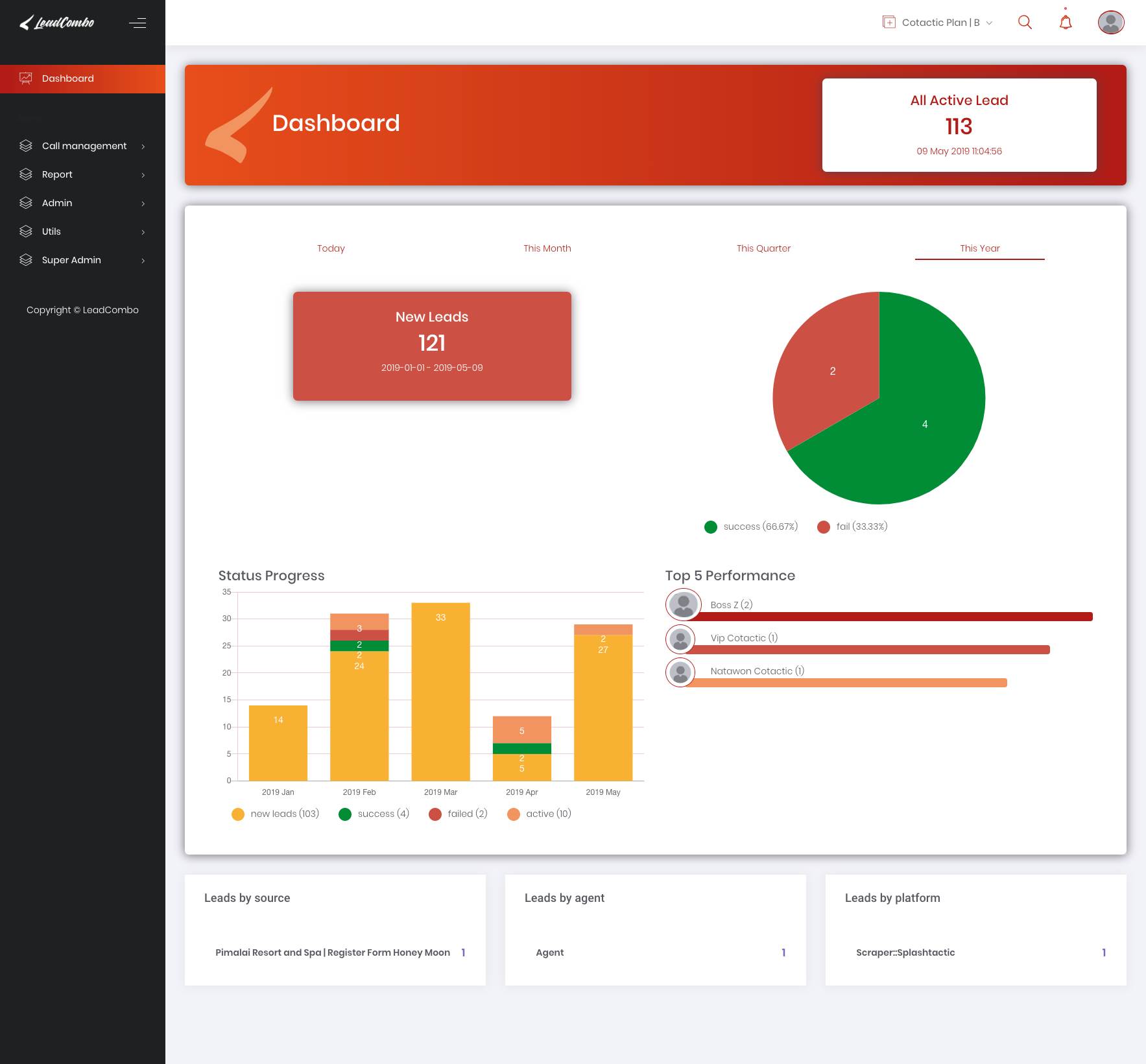The width and height of the screenshot is (1146, 1064).
Task: Click the search magnifier icon
Action: 1025,23
